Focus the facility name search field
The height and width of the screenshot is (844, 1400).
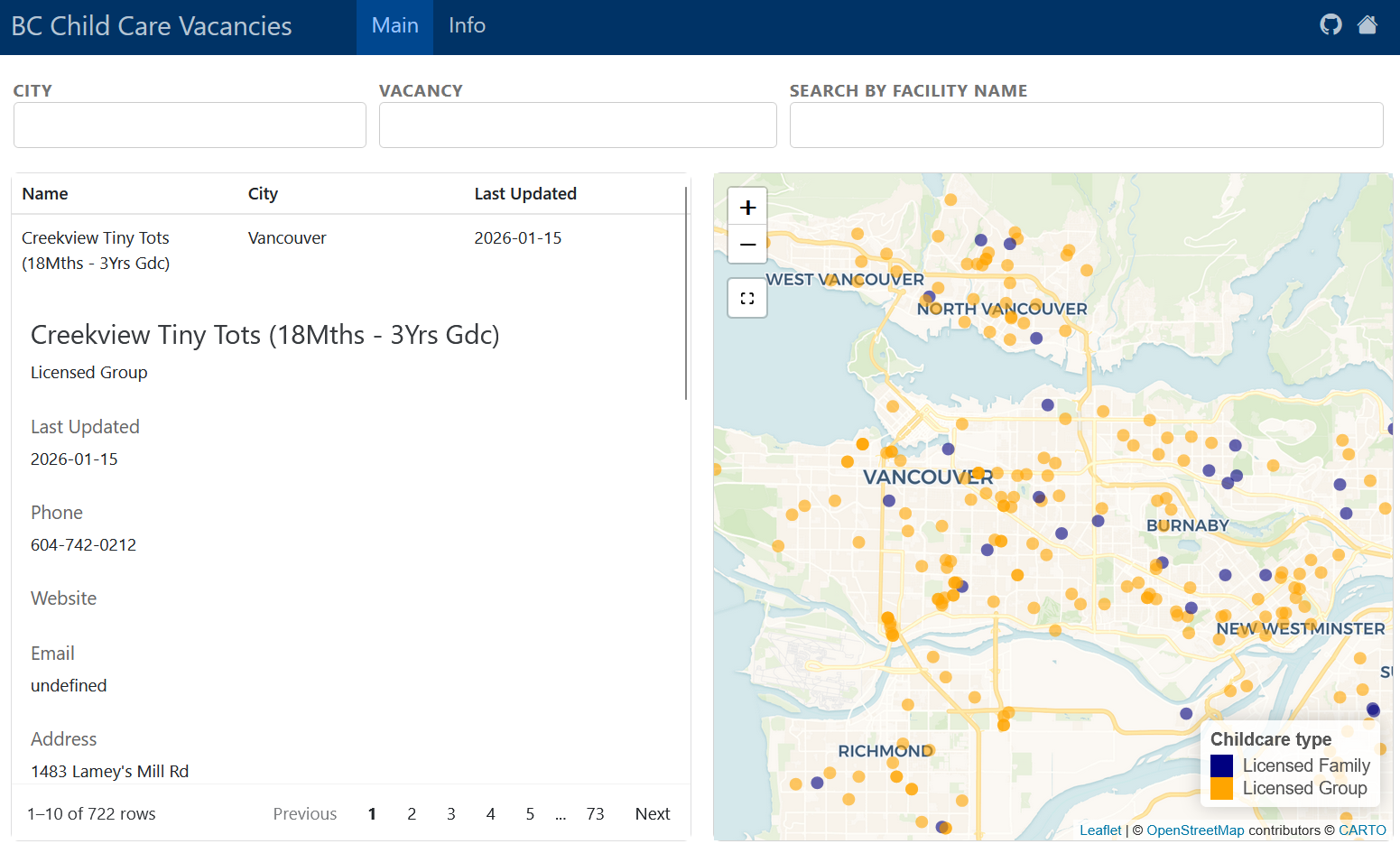1086,125
